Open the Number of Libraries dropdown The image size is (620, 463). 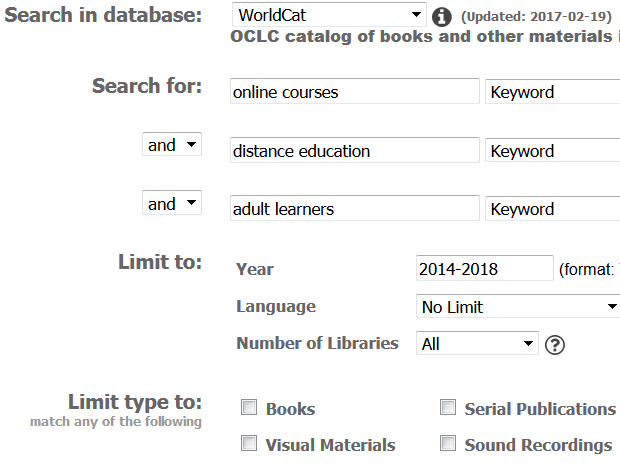click(477, 343)
